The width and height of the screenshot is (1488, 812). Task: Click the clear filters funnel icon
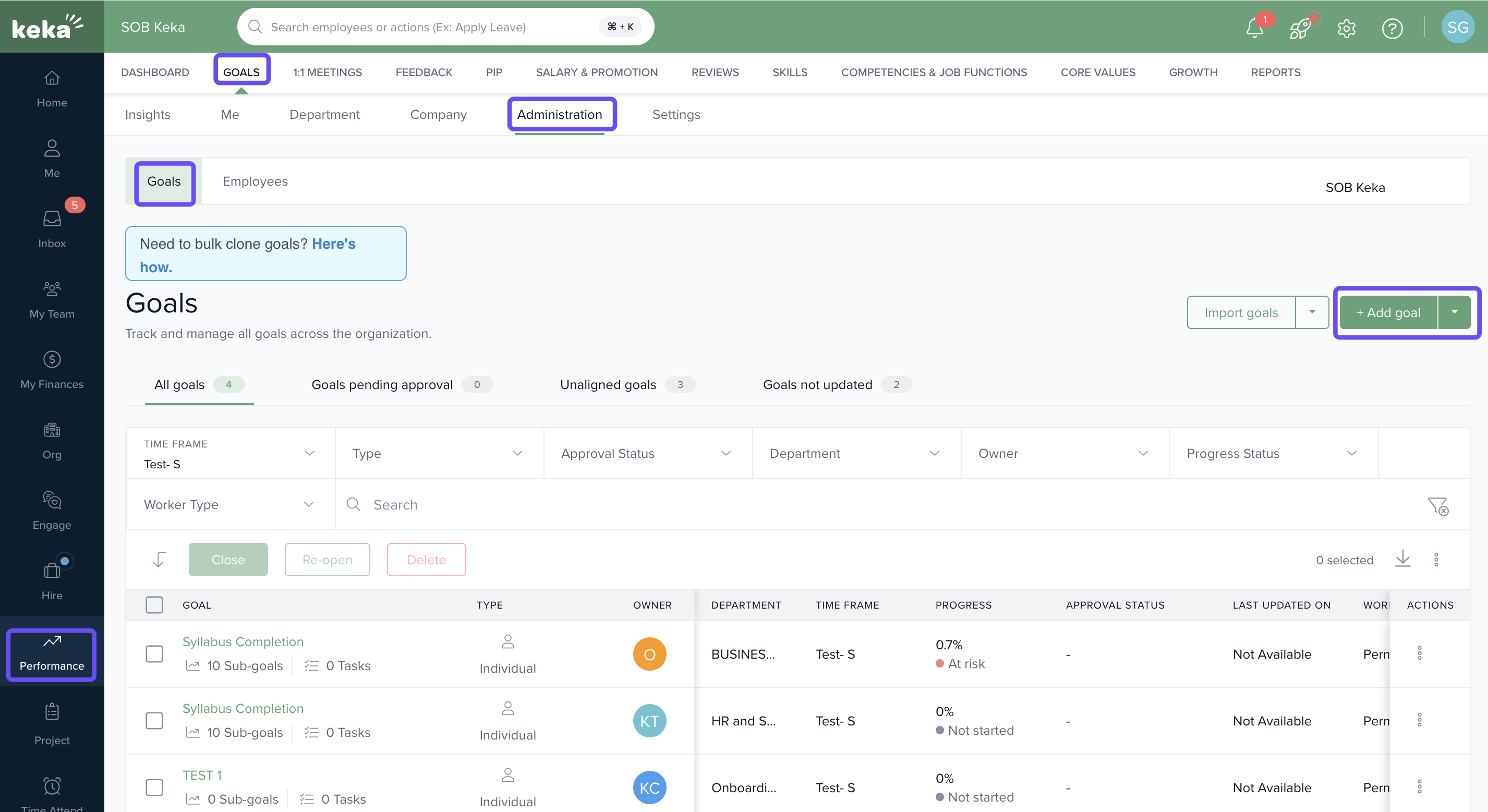(1437, 506)
